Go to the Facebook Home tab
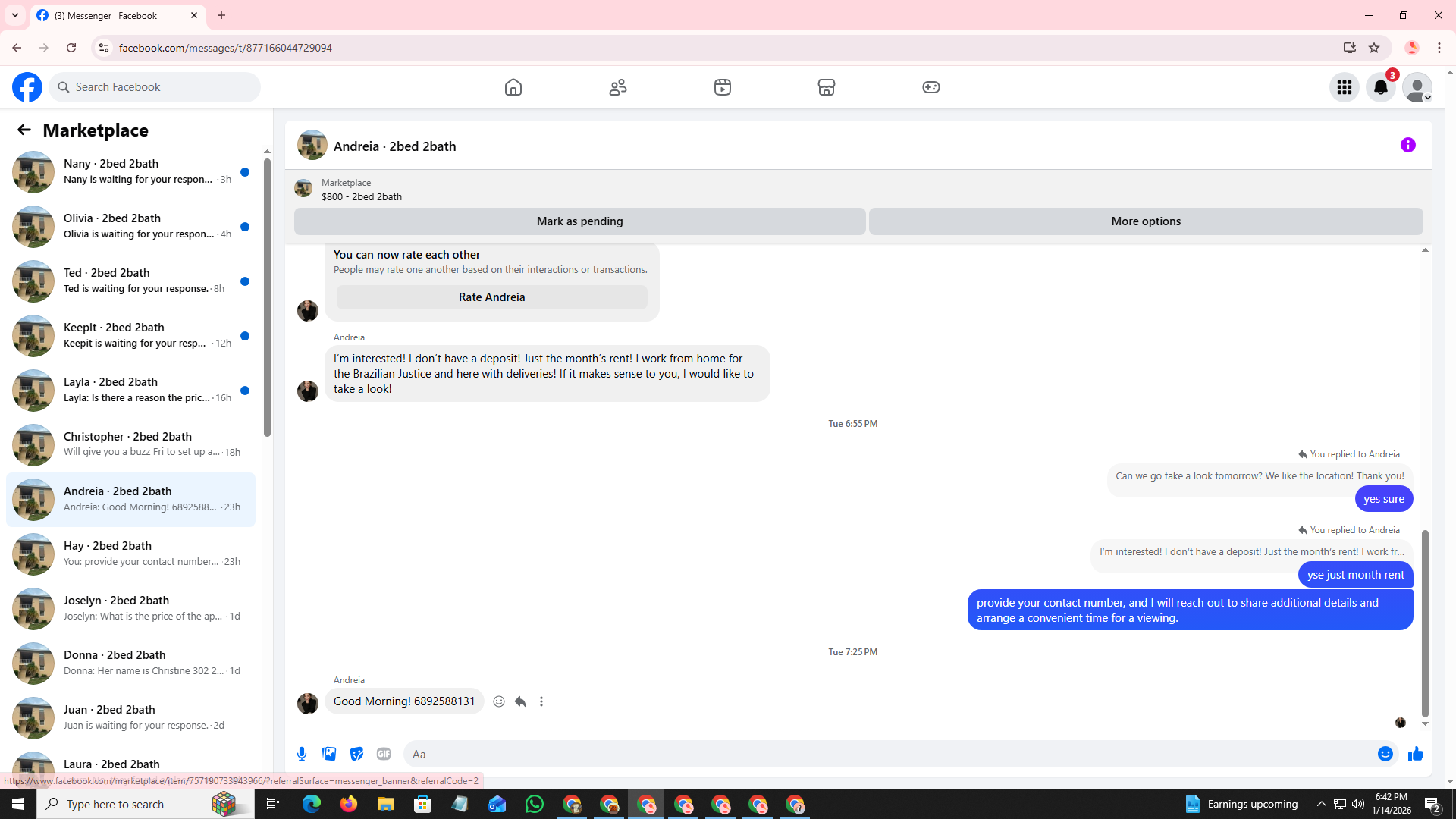1456x819 pixels. pyautogui.click(x=513, y=87)
